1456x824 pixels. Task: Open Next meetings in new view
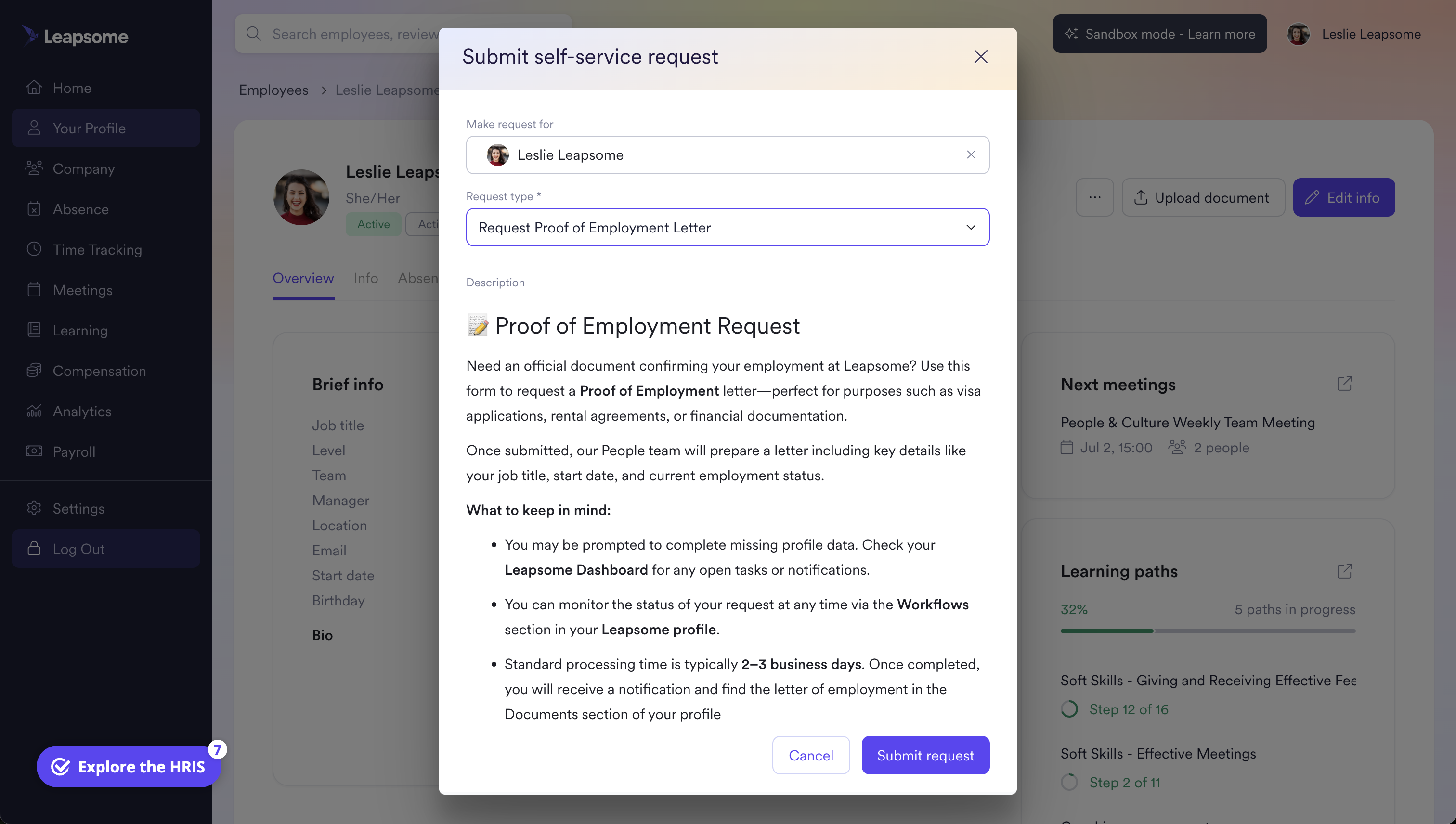[1346, 383]
